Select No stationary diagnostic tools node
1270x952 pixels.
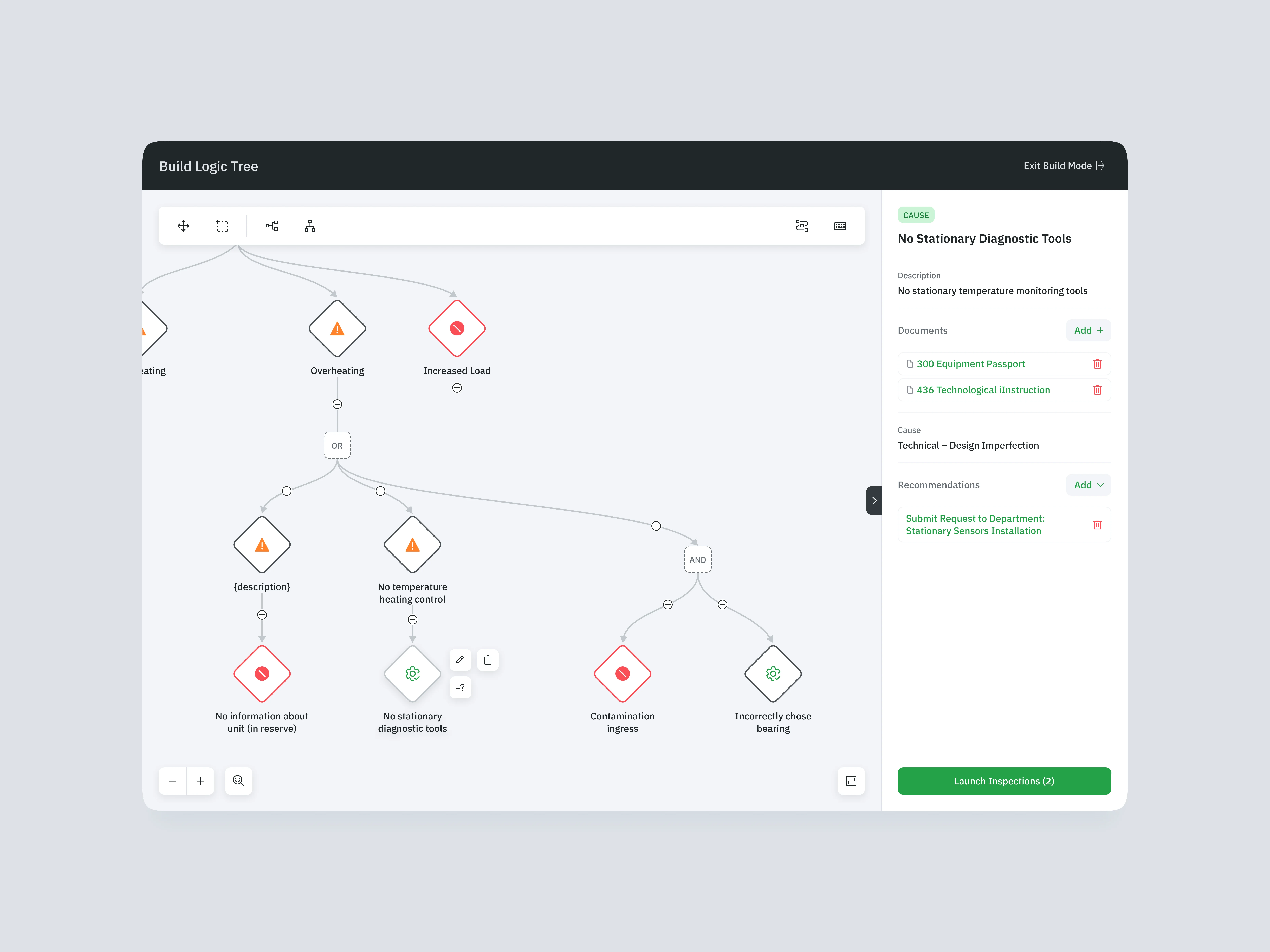coord(412,674)
